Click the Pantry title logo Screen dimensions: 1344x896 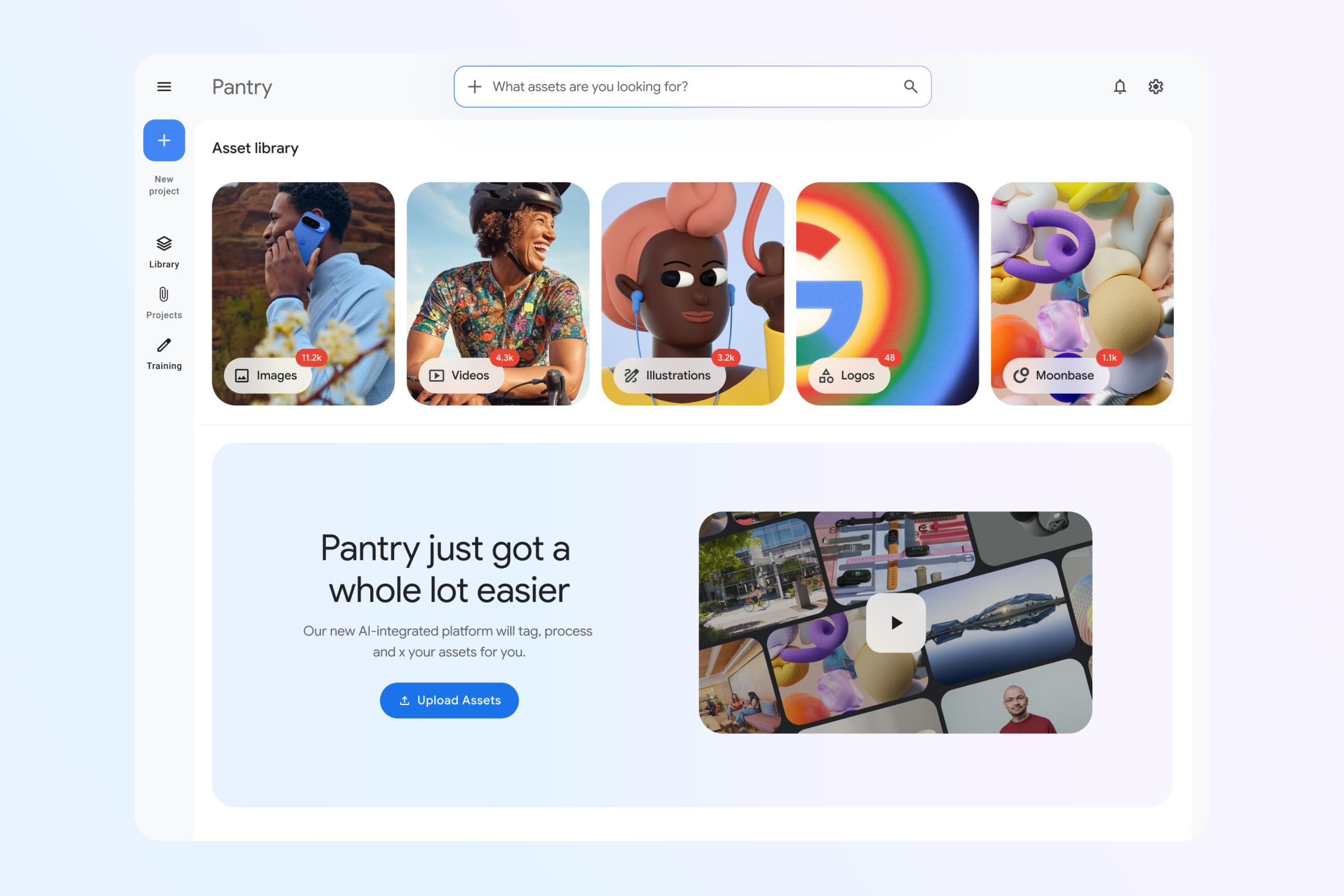242,87
